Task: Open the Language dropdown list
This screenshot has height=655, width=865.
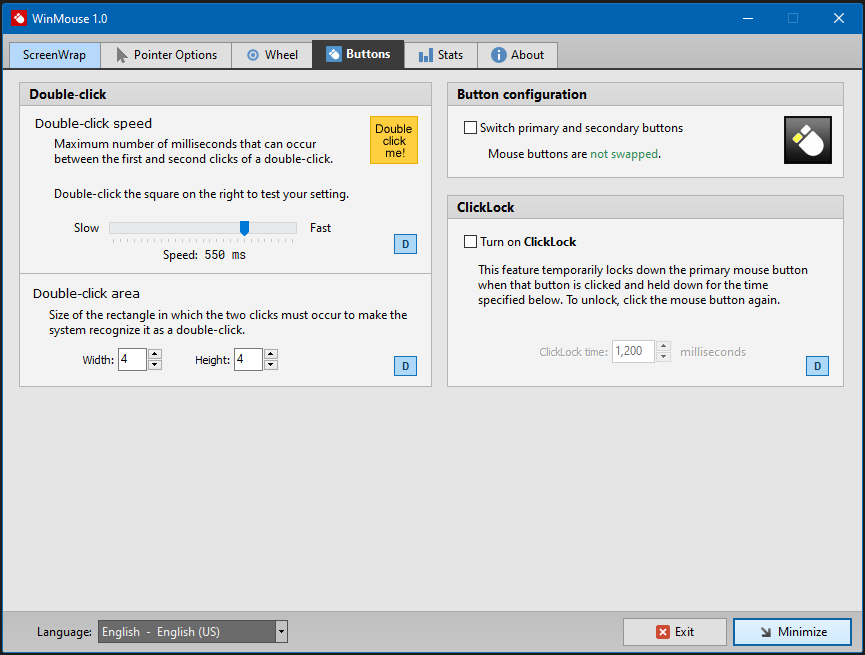Action: [x=281, y=632]
